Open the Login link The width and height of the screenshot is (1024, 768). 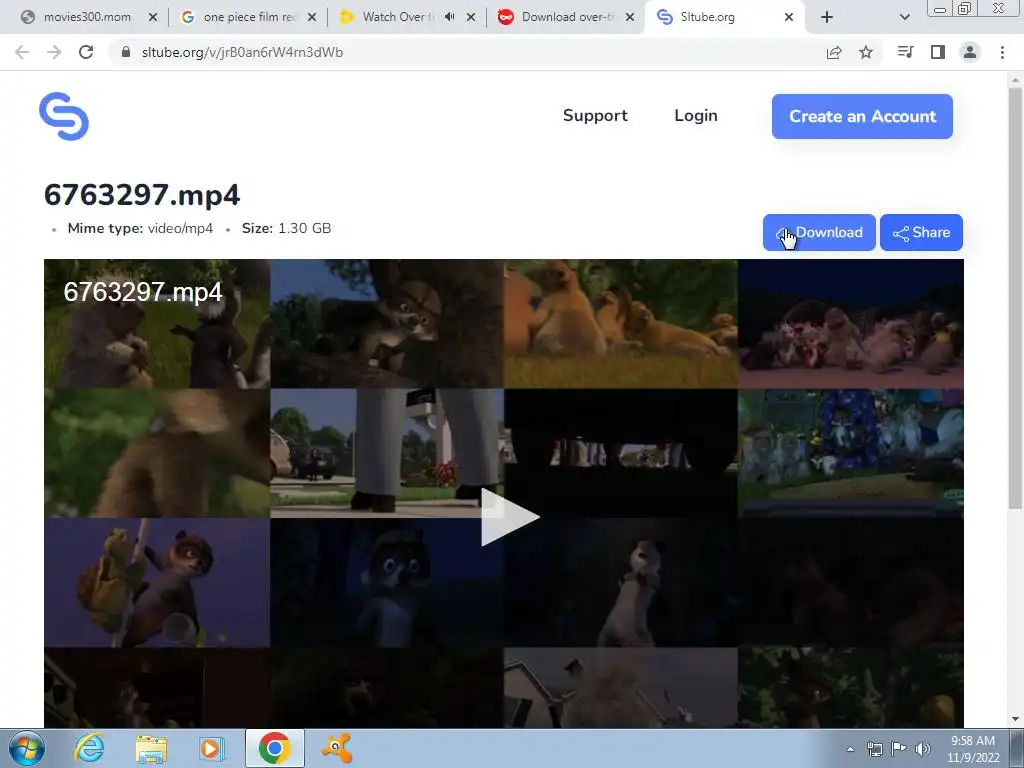pos(696,116)
